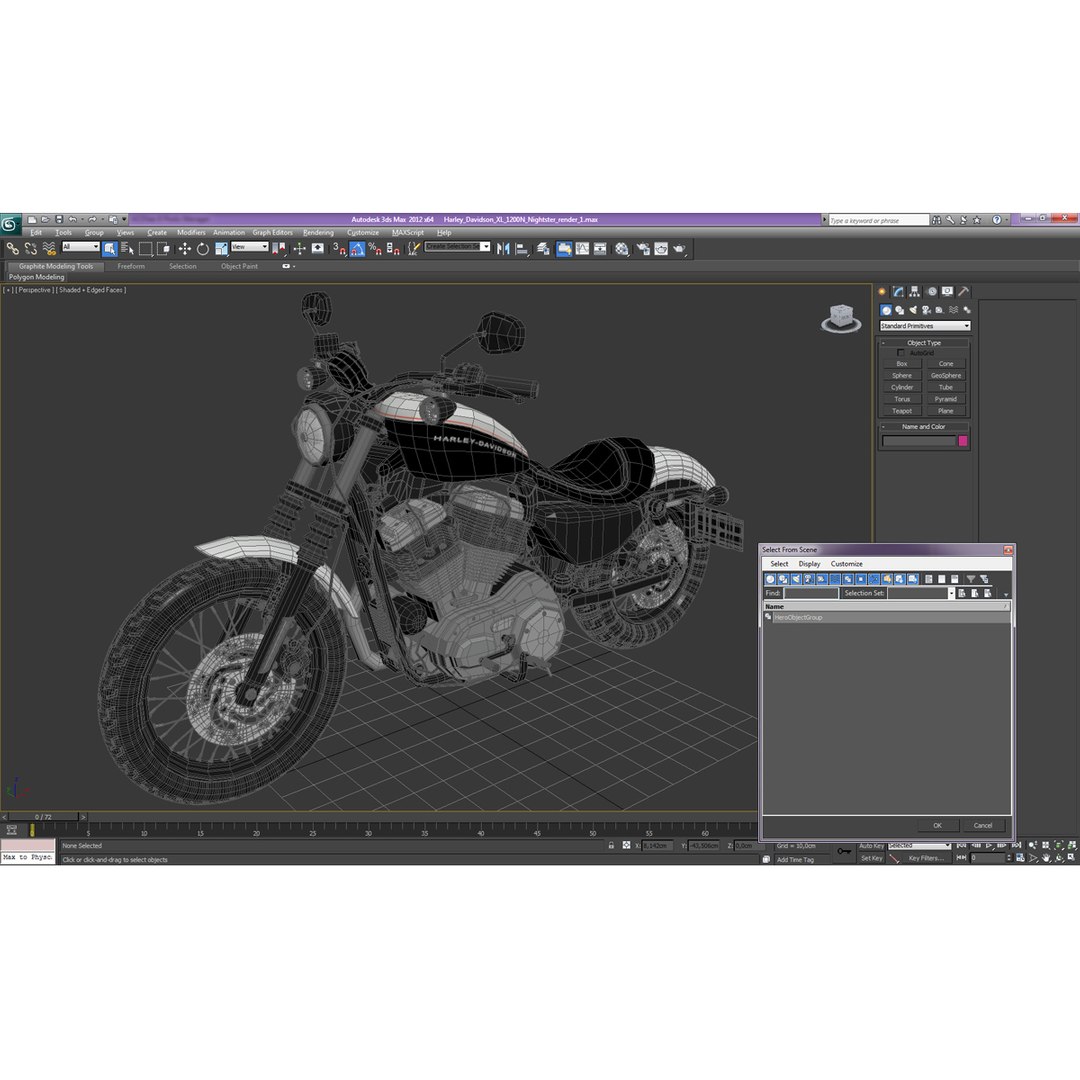Open the Standard Primitives category dropdown

pyautogui.click(x=924, y=326)
